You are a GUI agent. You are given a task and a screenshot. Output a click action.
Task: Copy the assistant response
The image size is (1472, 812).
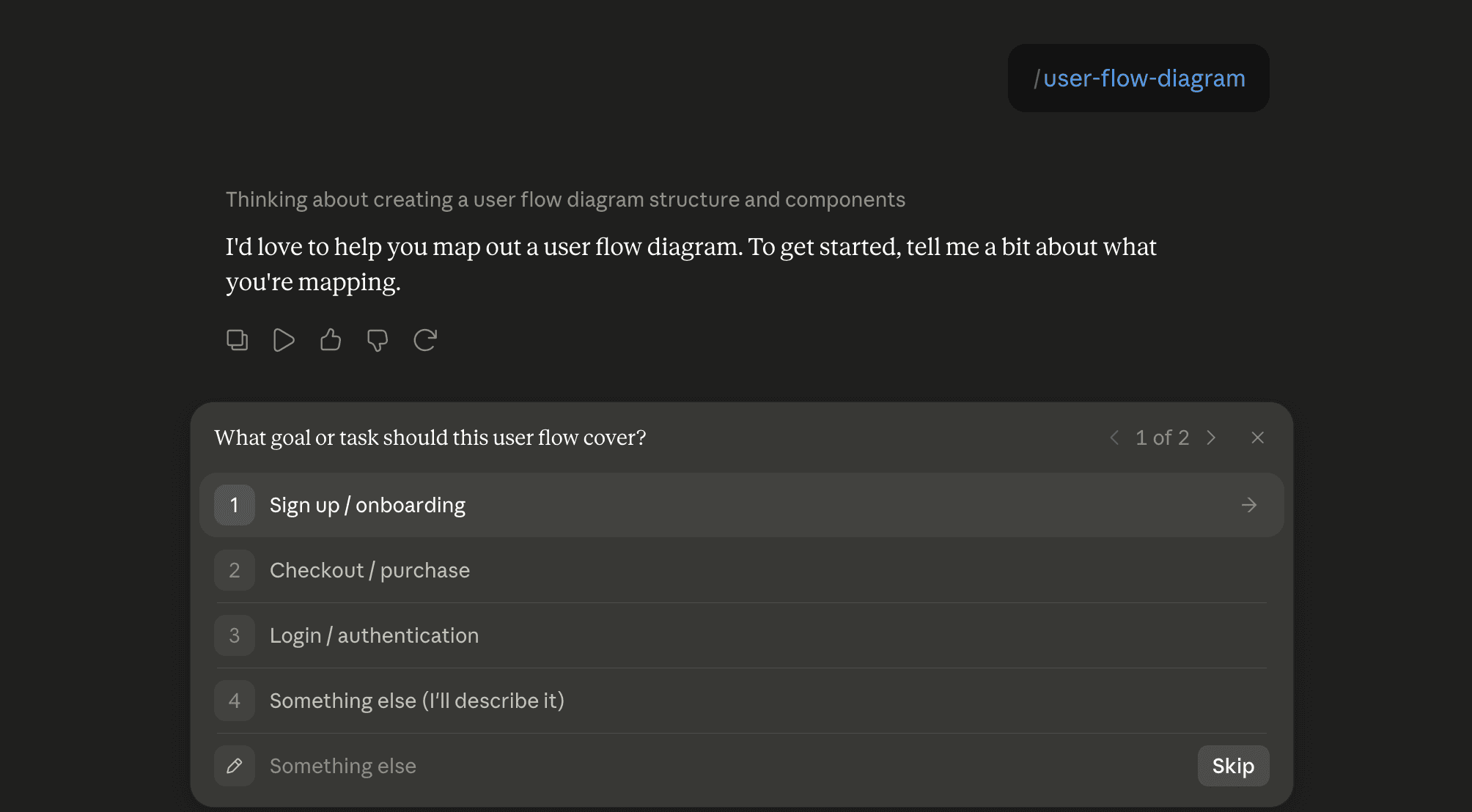pyautogui.click(x=237, y=340)
